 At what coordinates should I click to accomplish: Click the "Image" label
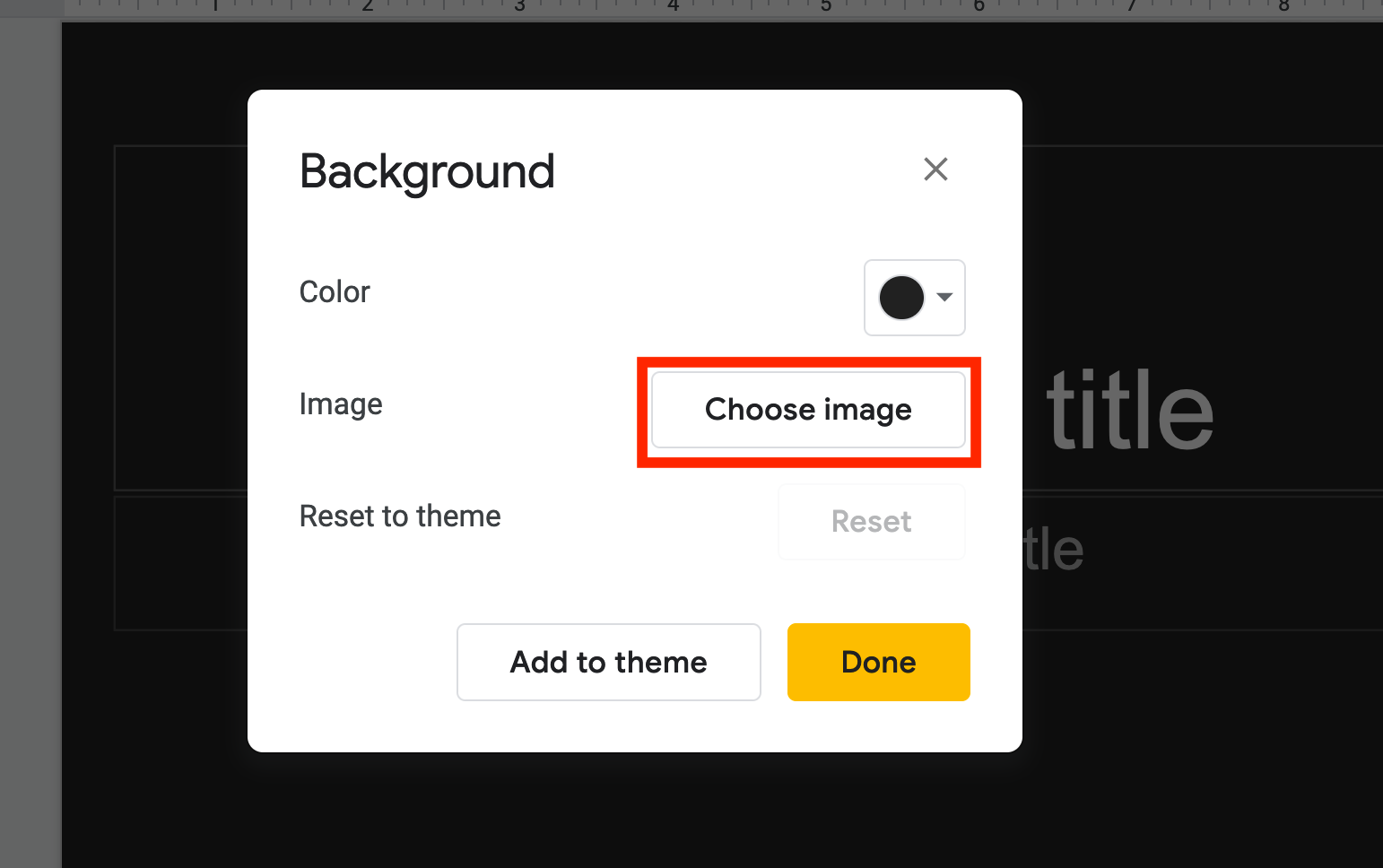341,404
